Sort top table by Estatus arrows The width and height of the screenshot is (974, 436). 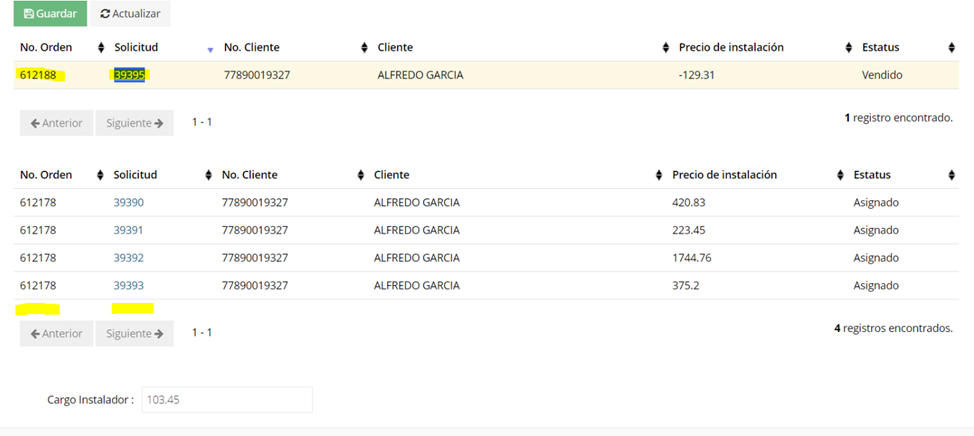952,47
